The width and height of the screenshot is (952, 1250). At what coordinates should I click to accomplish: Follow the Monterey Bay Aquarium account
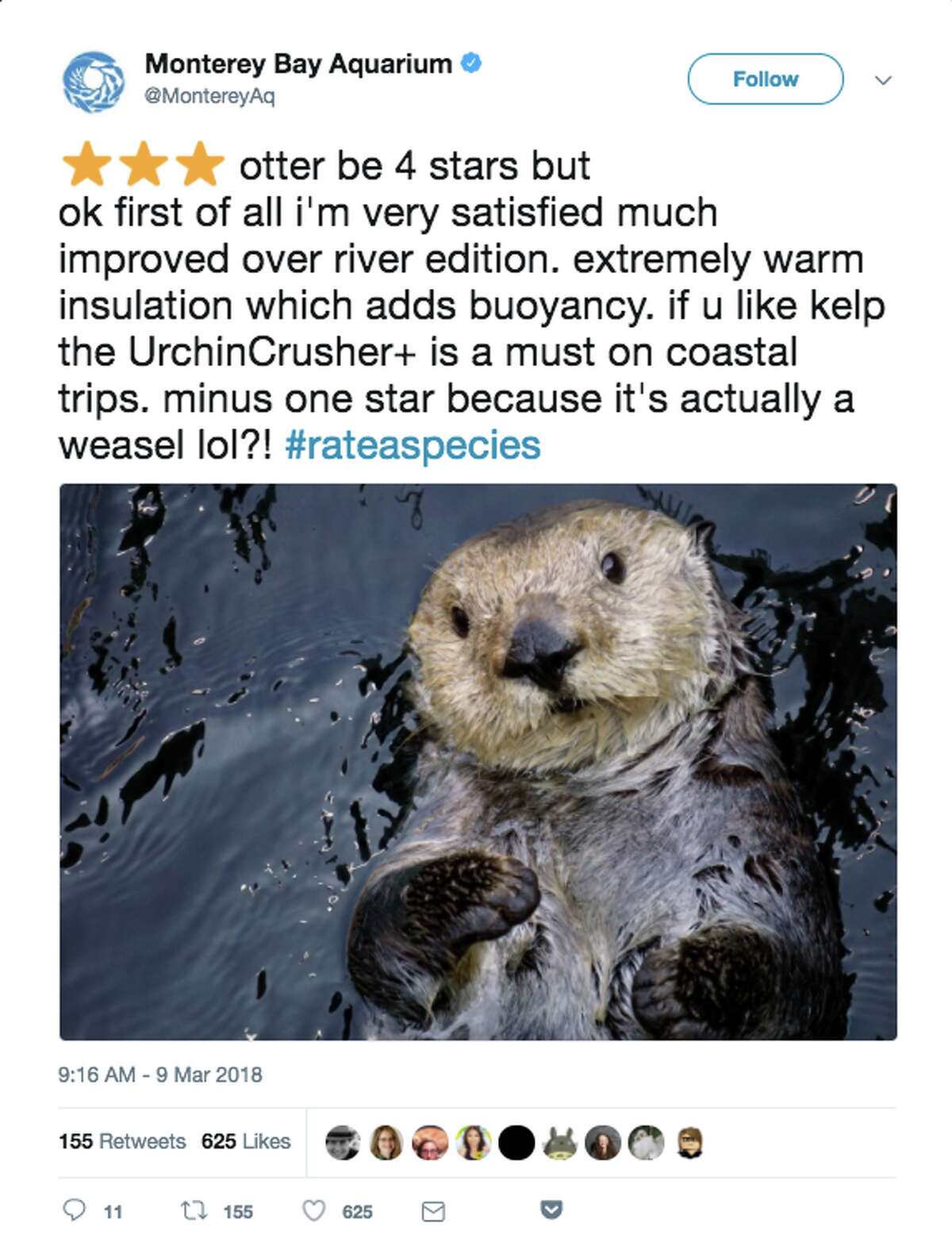766,78
